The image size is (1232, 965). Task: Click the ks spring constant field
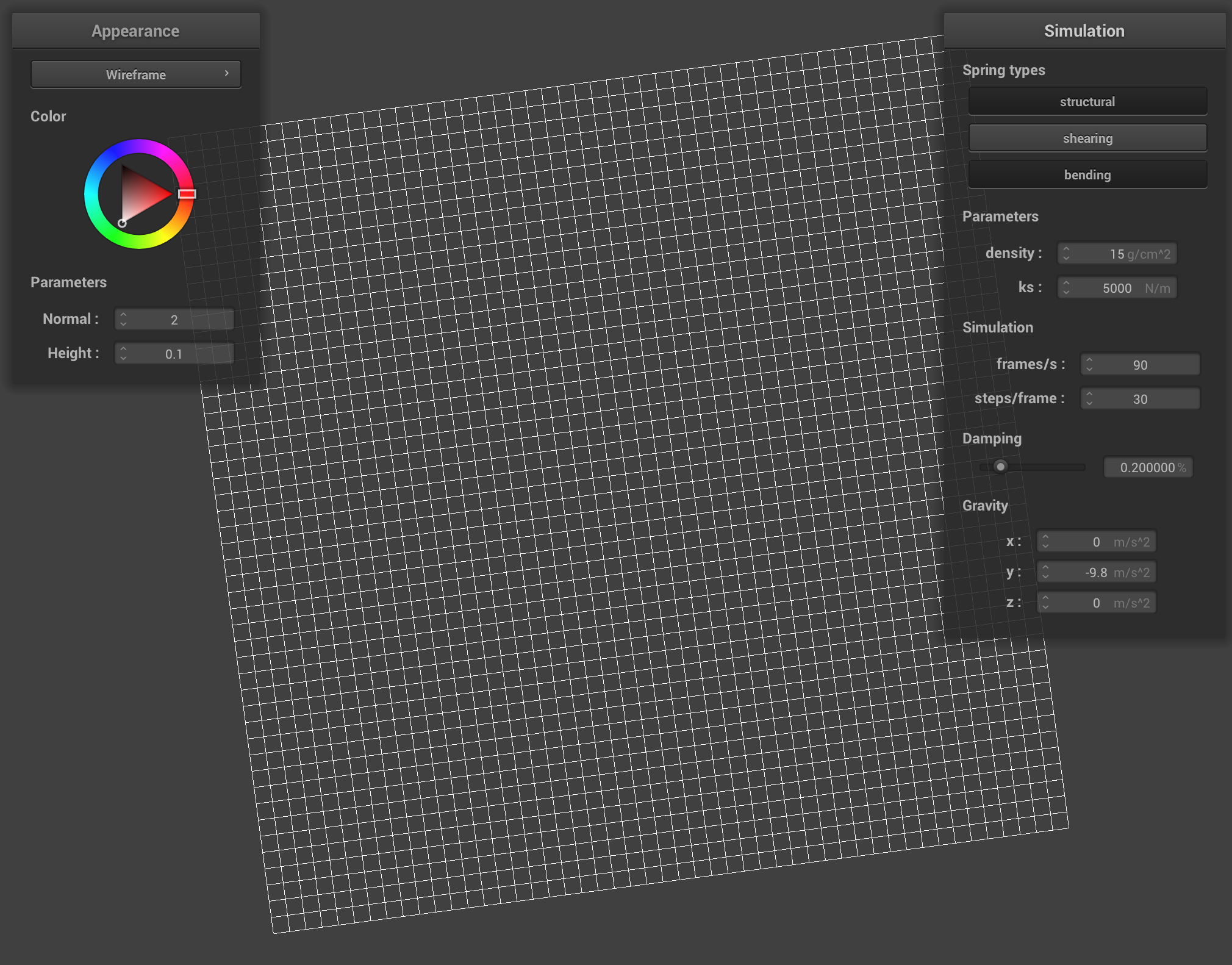point(1117,287)
